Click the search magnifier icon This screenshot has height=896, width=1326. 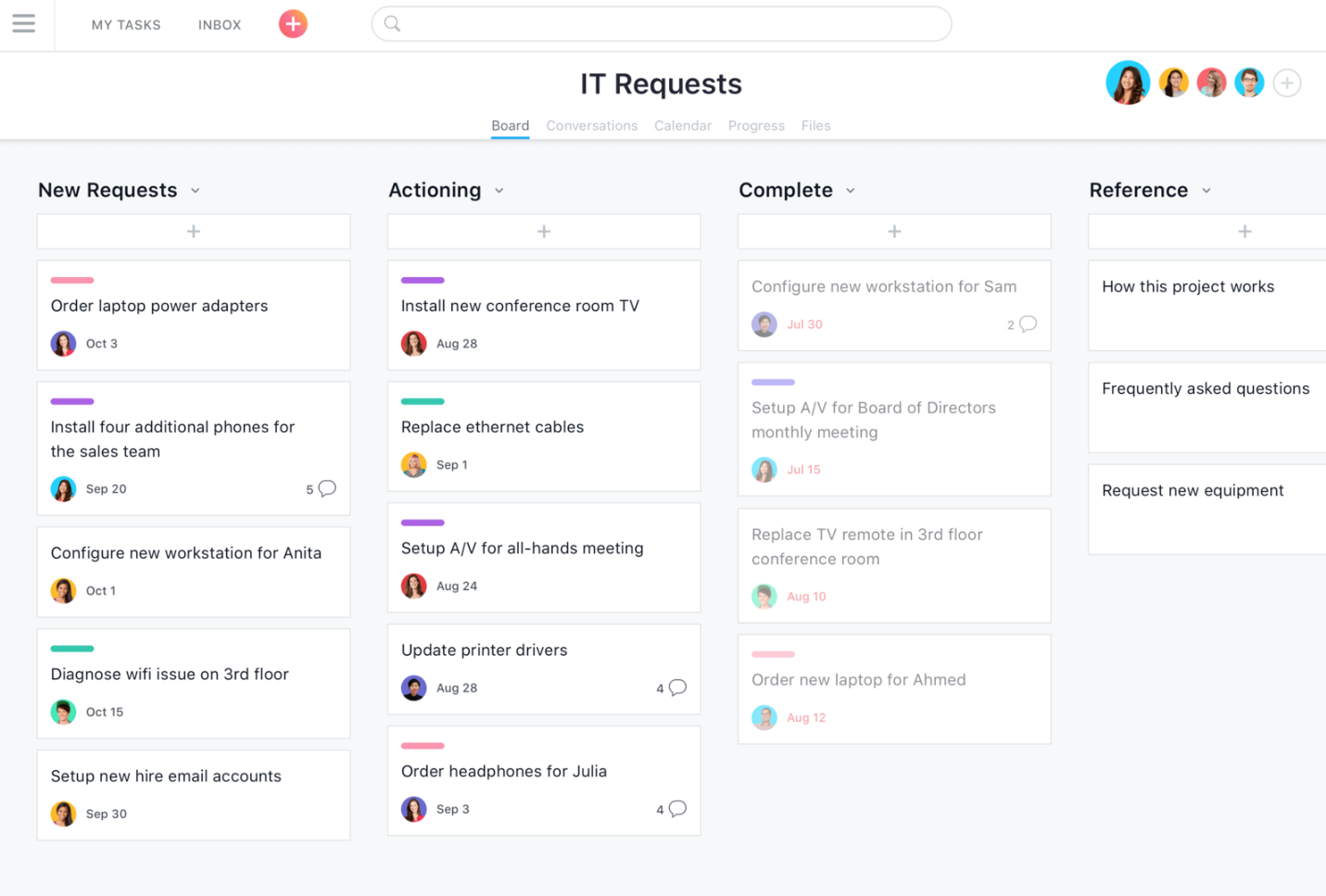[391, 24]
